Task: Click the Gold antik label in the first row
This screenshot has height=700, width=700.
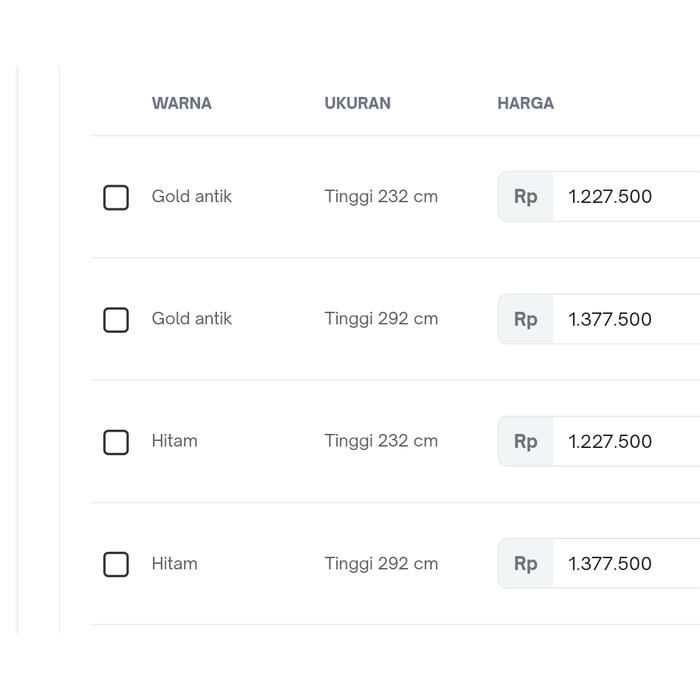Action: click(x=192, y=197)
